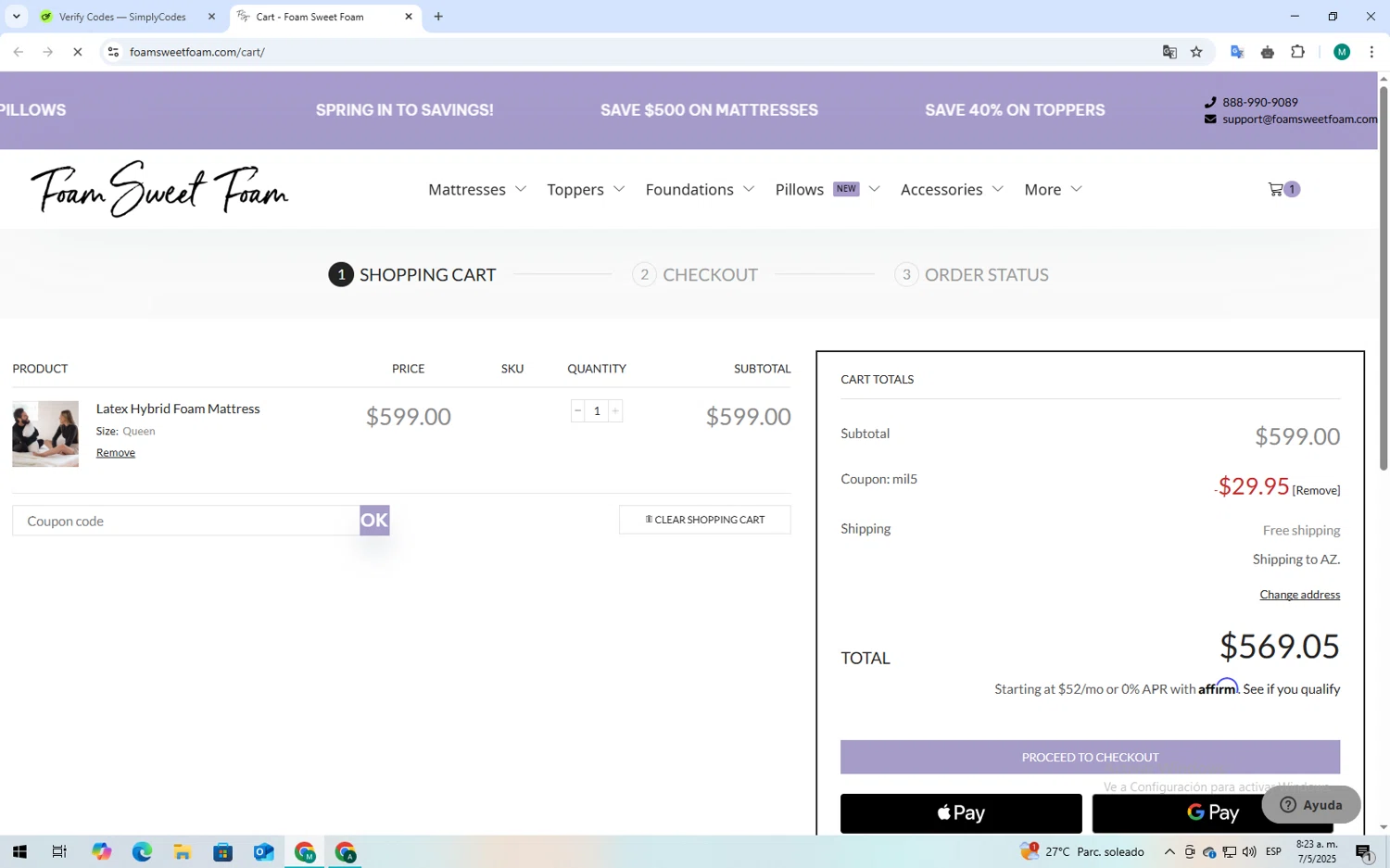Remove the Latex Hybrid Foam Mattress from cart
The image size is (1390, 868).
pyautogui.click(x=116, y=452)
